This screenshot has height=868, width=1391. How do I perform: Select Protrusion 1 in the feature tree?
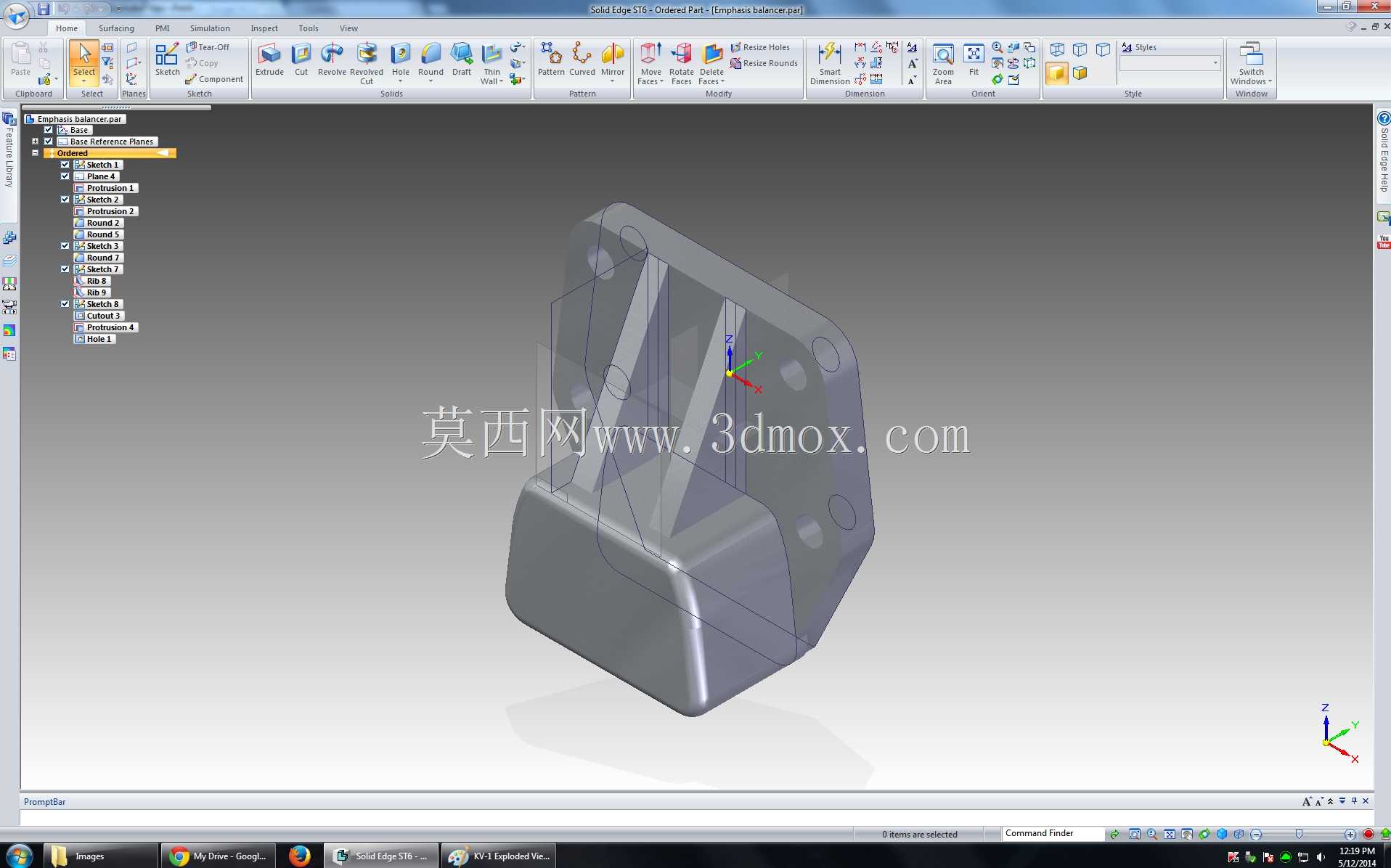105,188
